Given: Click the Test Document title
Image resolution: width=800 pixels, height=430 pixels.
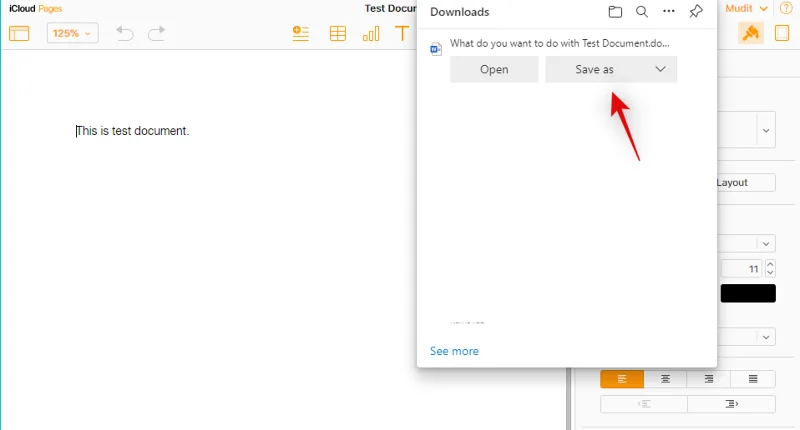Looking at the screenshot, I should 390,9.
